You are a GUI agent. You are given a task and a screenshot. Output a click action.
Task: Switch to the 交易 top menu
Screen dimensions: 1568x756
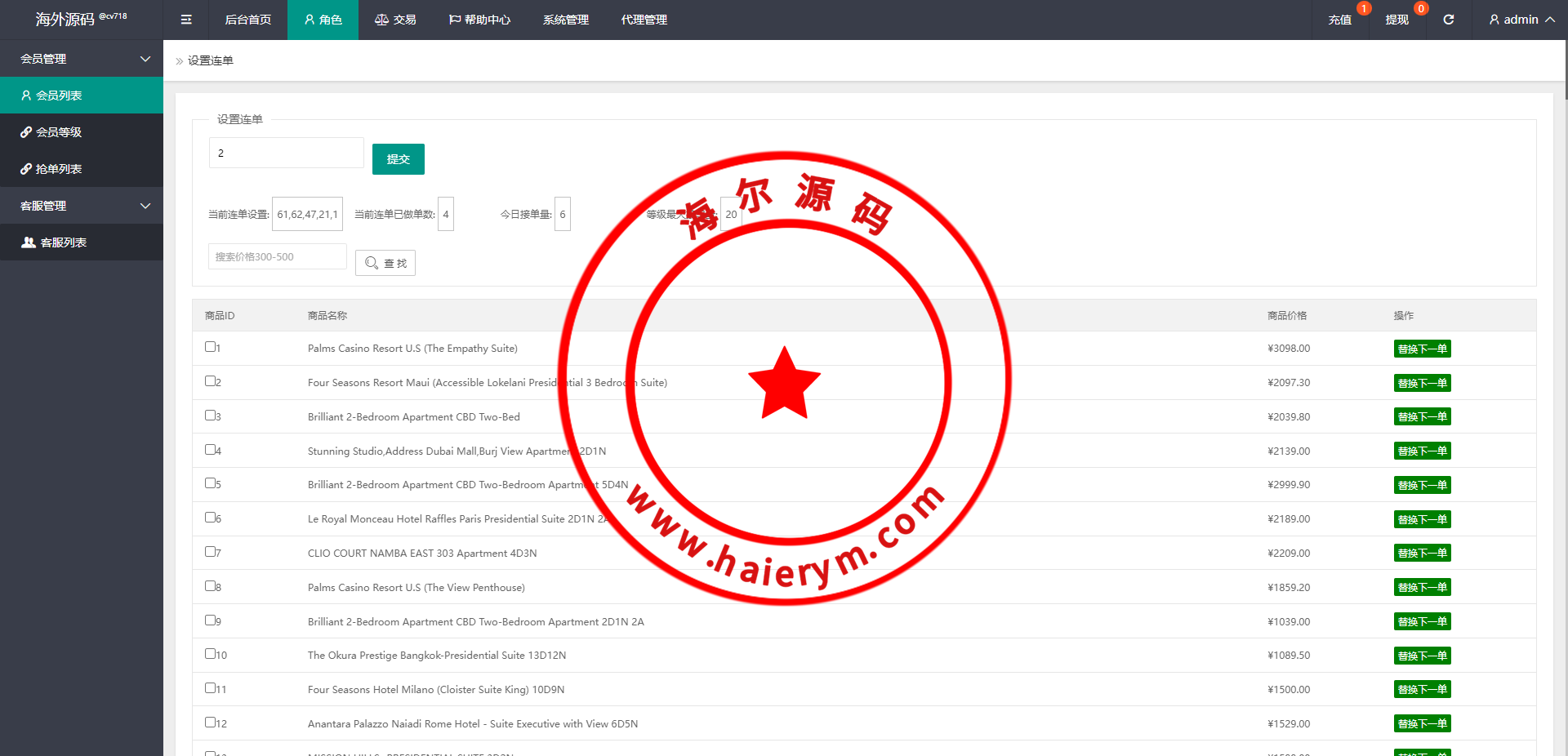(395, 20)
